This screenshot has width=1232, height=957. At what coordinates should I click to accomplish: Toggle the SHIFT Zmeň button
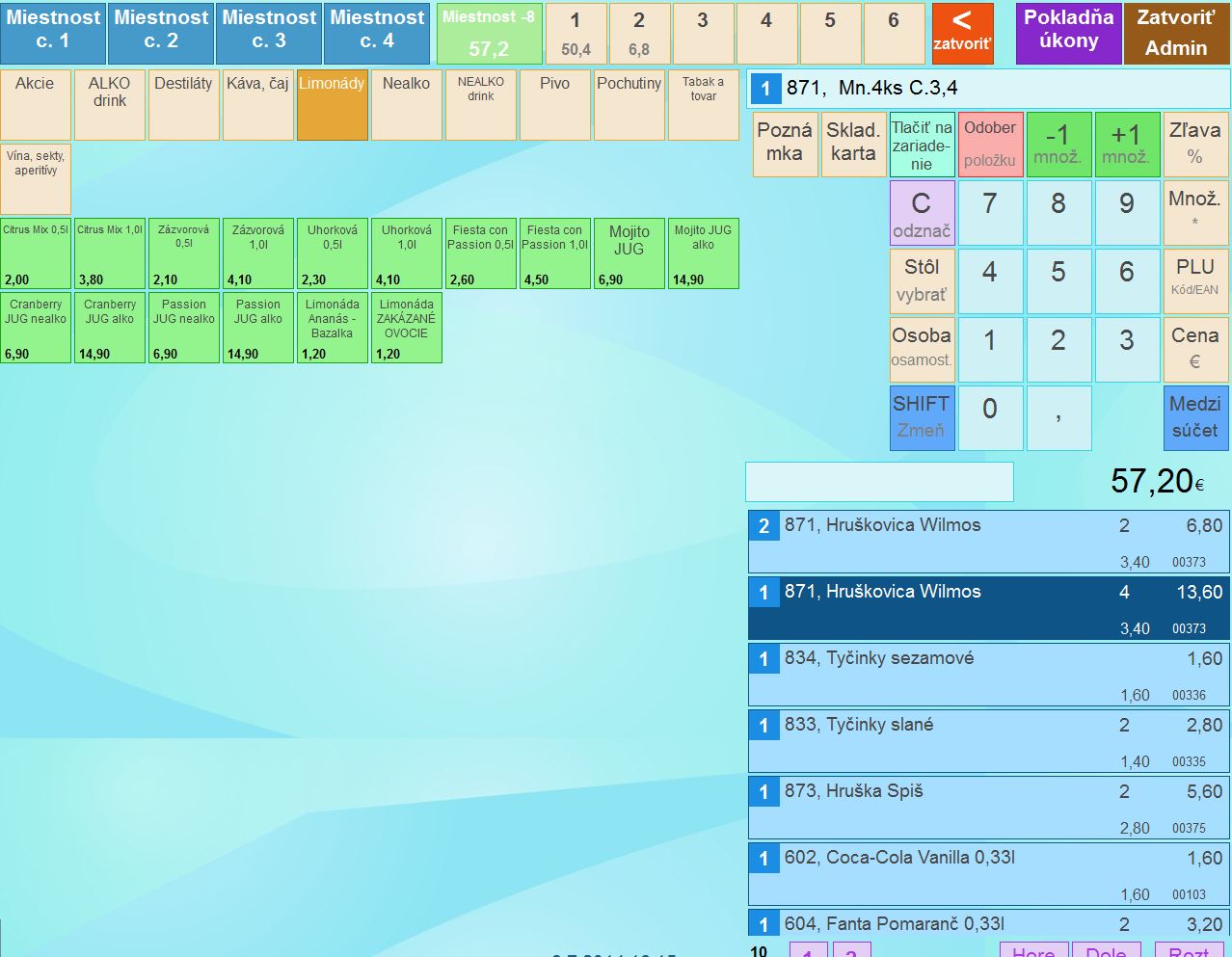922,417
